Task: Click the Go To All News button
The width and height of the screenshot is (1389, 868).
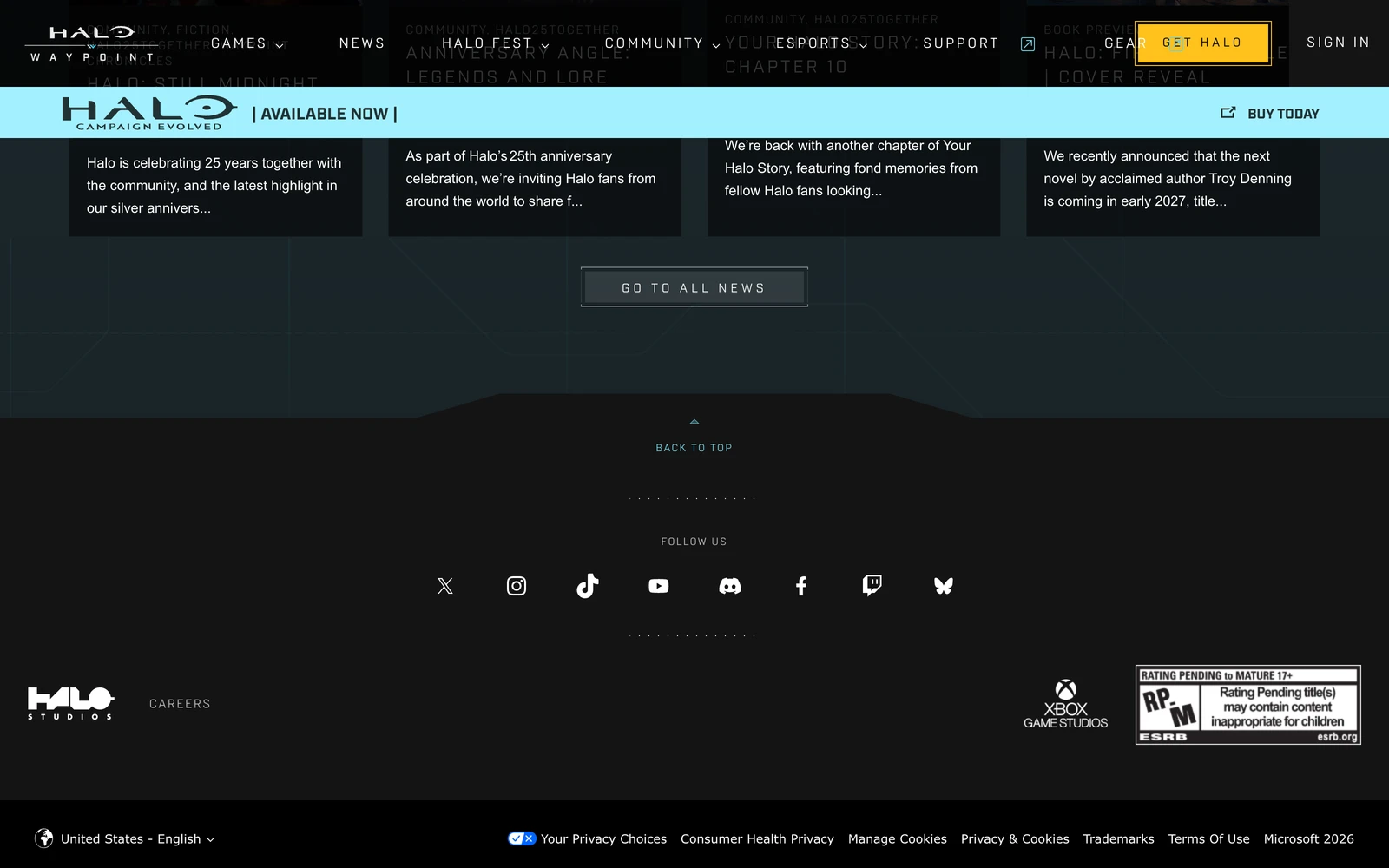Action: coord(694,287)
